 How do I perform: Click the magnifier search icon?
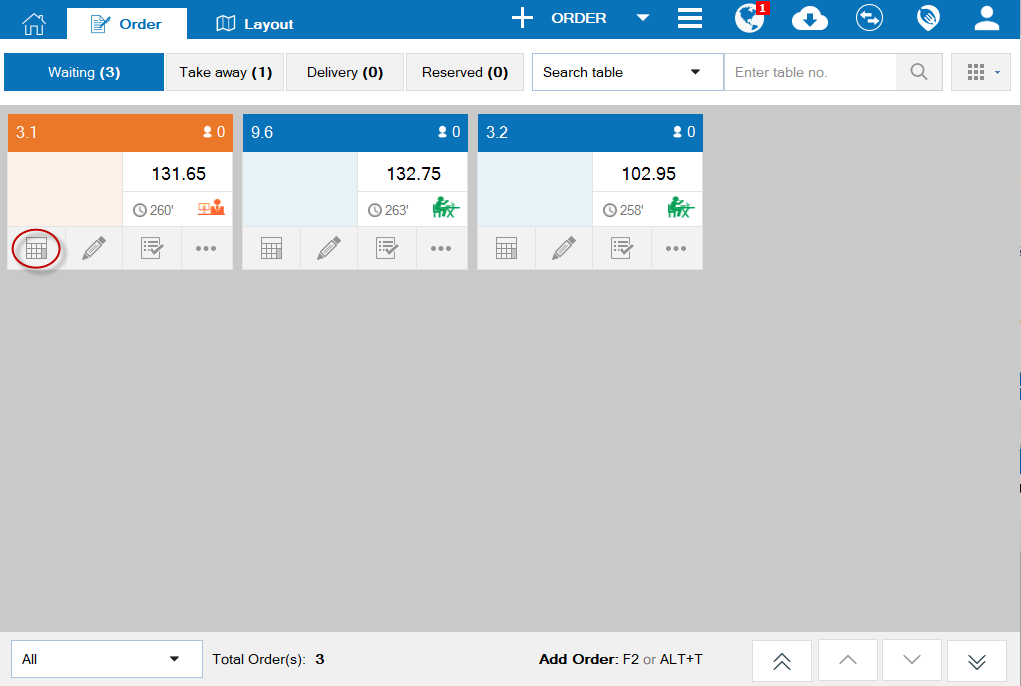(919, 72)
